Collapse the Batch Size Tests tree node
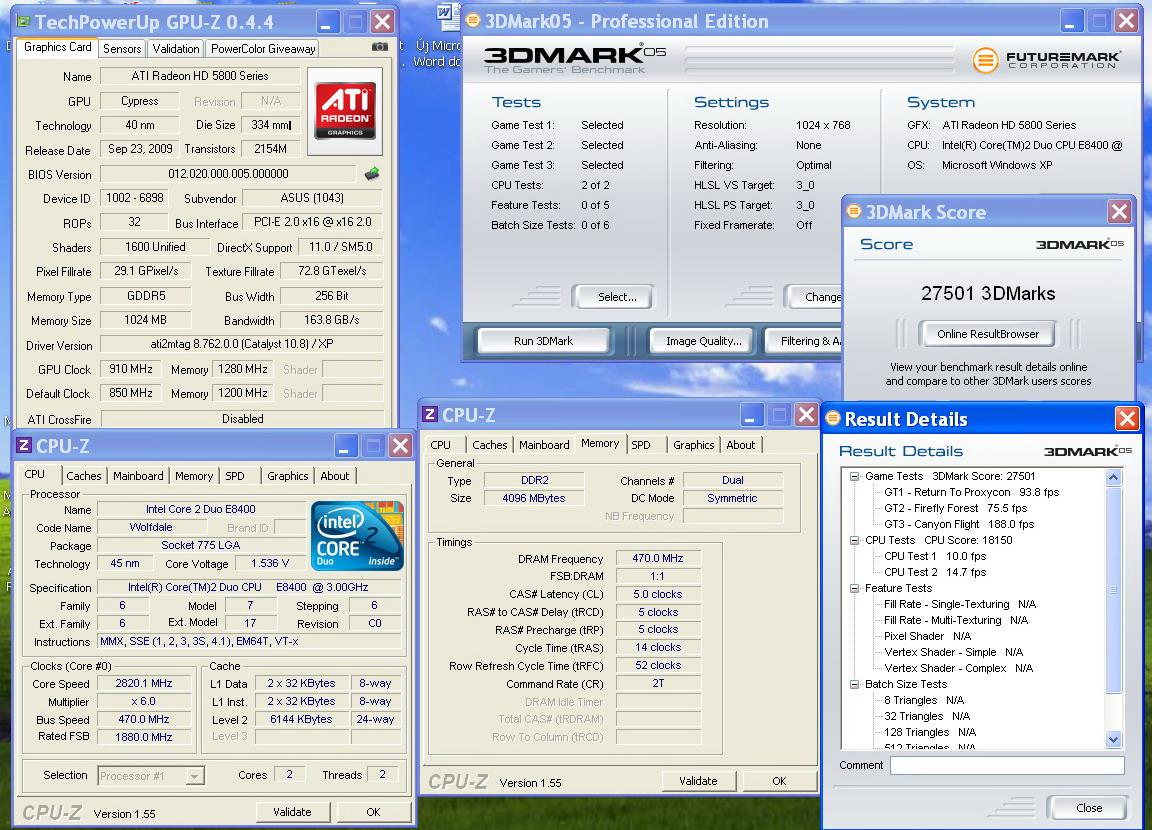 point(854,684)
